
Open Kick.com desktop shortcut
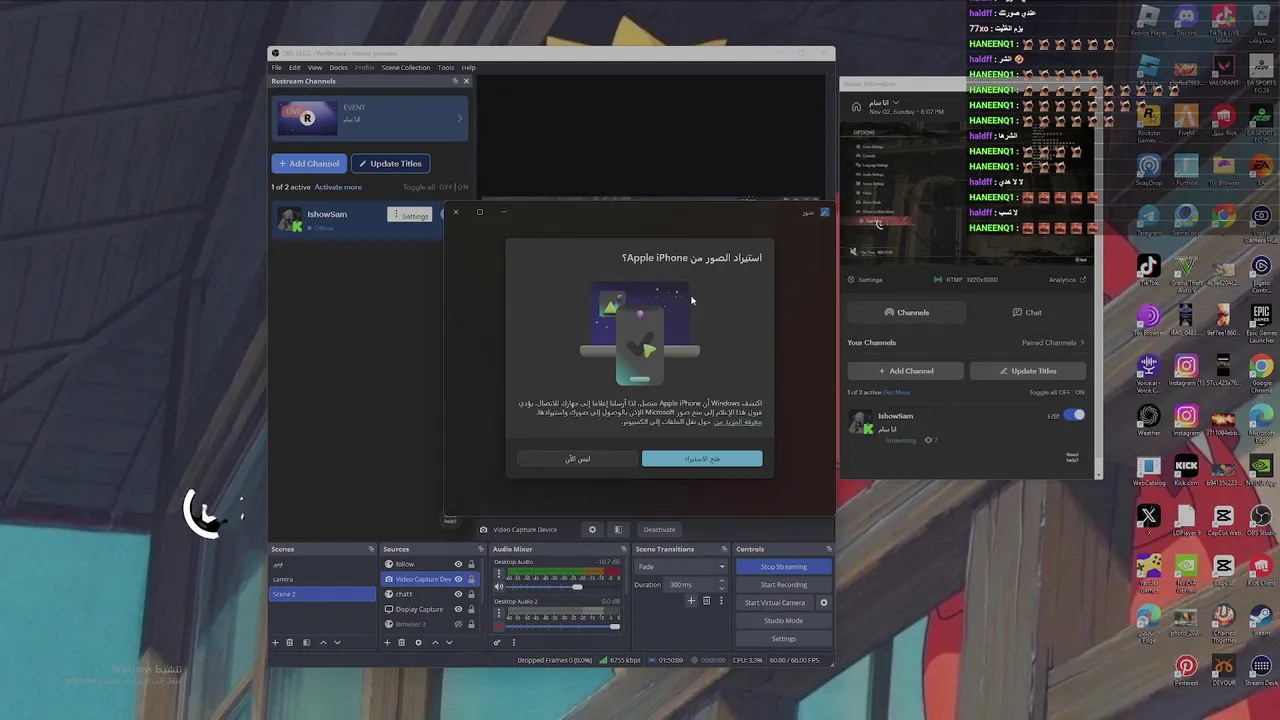pos(1186,471)
